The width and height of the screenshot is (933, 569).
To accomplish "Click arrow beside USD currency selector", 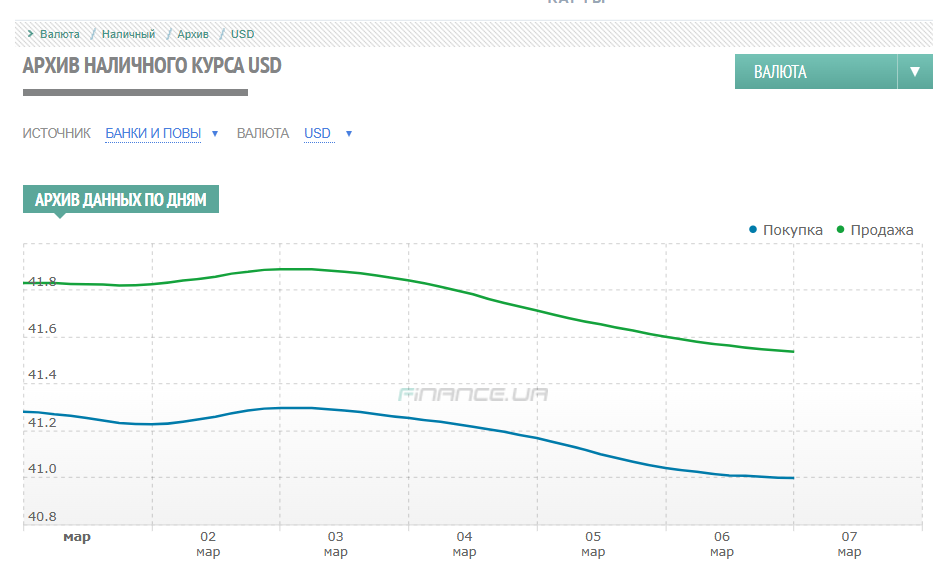I will (x=349, y=134).
